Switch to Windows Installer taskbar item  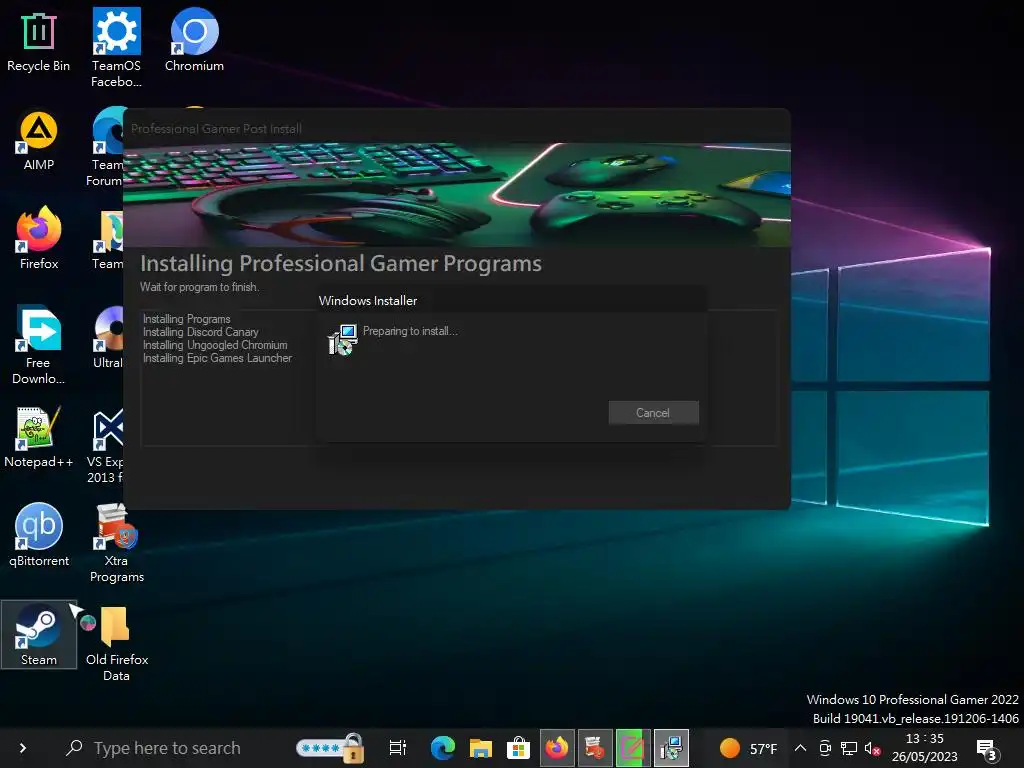pyautogui.click(x=671, y=748)
